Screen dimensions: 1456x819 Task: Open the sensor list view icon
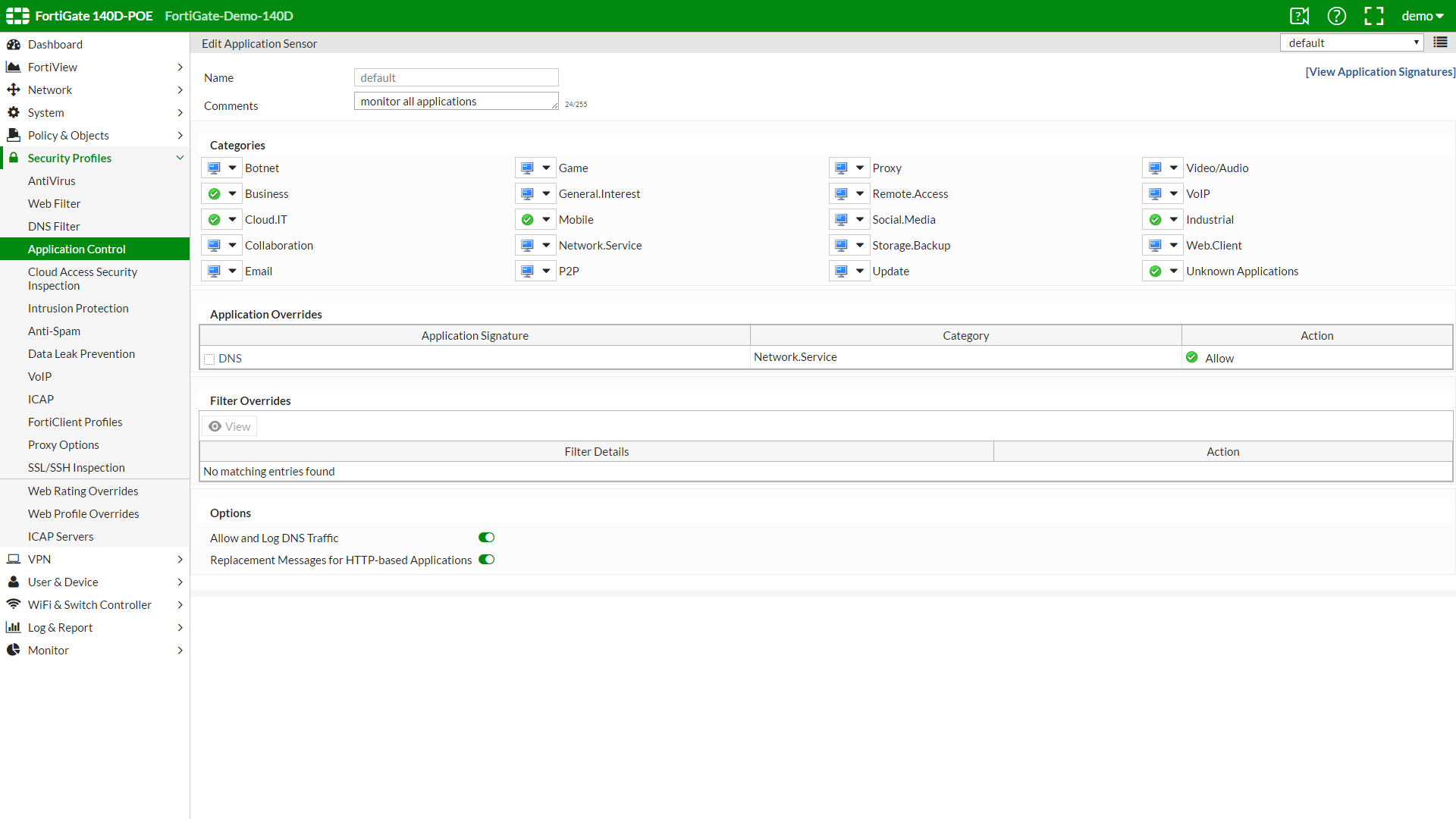(x=1440, y=42)
